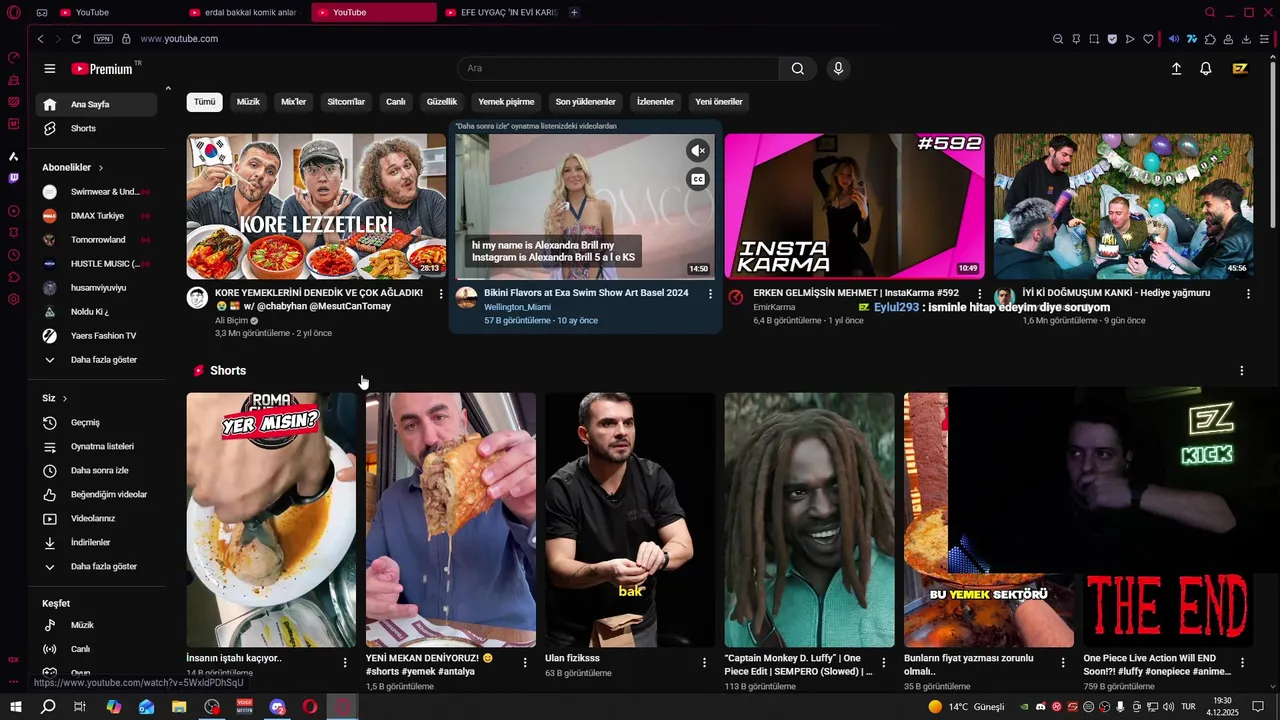Open the snapshot capture tool icon
Image resolution: width=1280 pixels, height=720 pixels.
click(x=1094, y=39)
